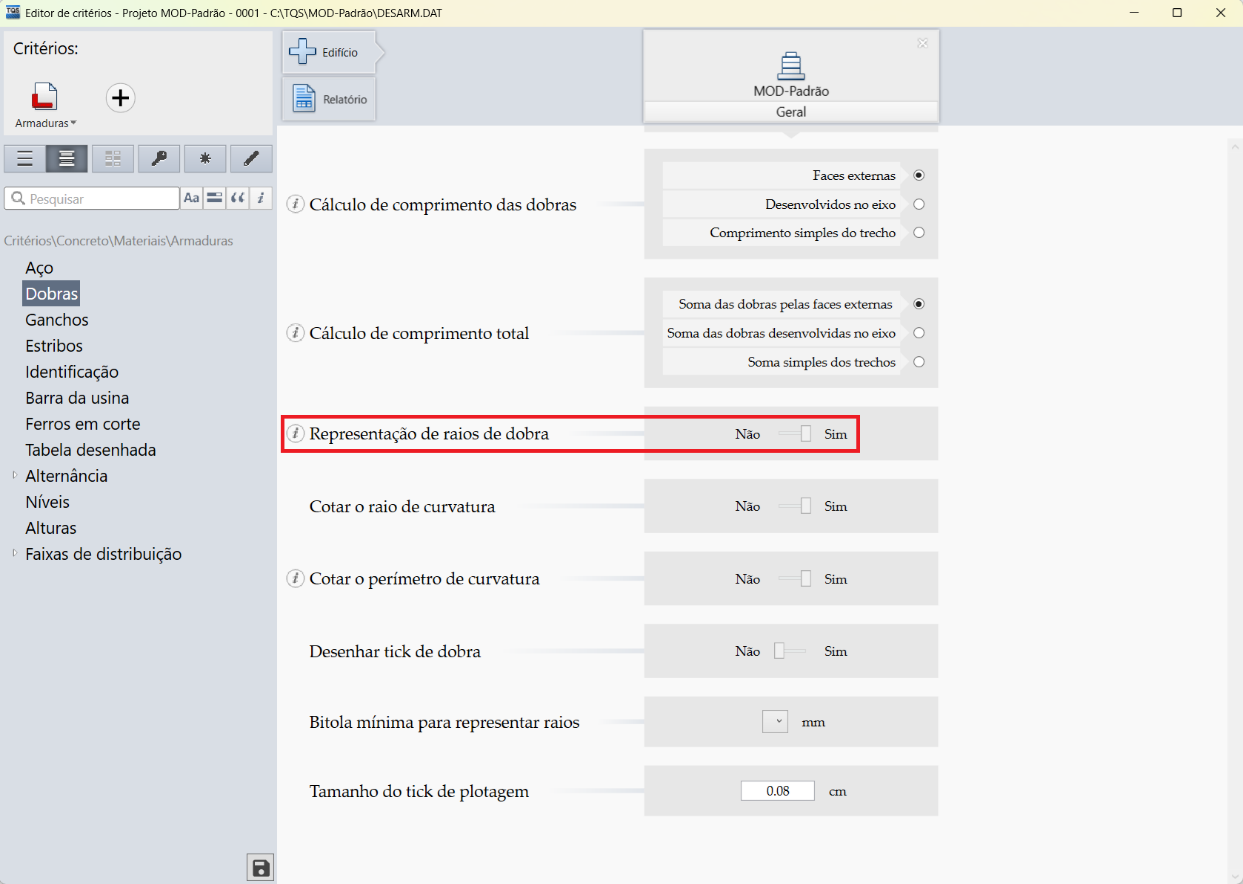Toggle the Aa case-sensitive search option
The height and width of the screenshot is (884, 1243).
(192, 198)
